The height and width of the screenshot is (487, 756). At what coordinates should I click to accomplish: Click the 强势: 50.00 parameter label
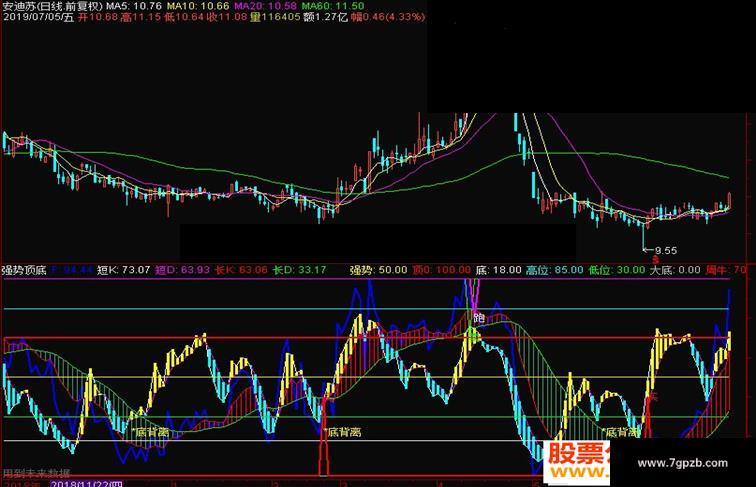tap(378, 270)
